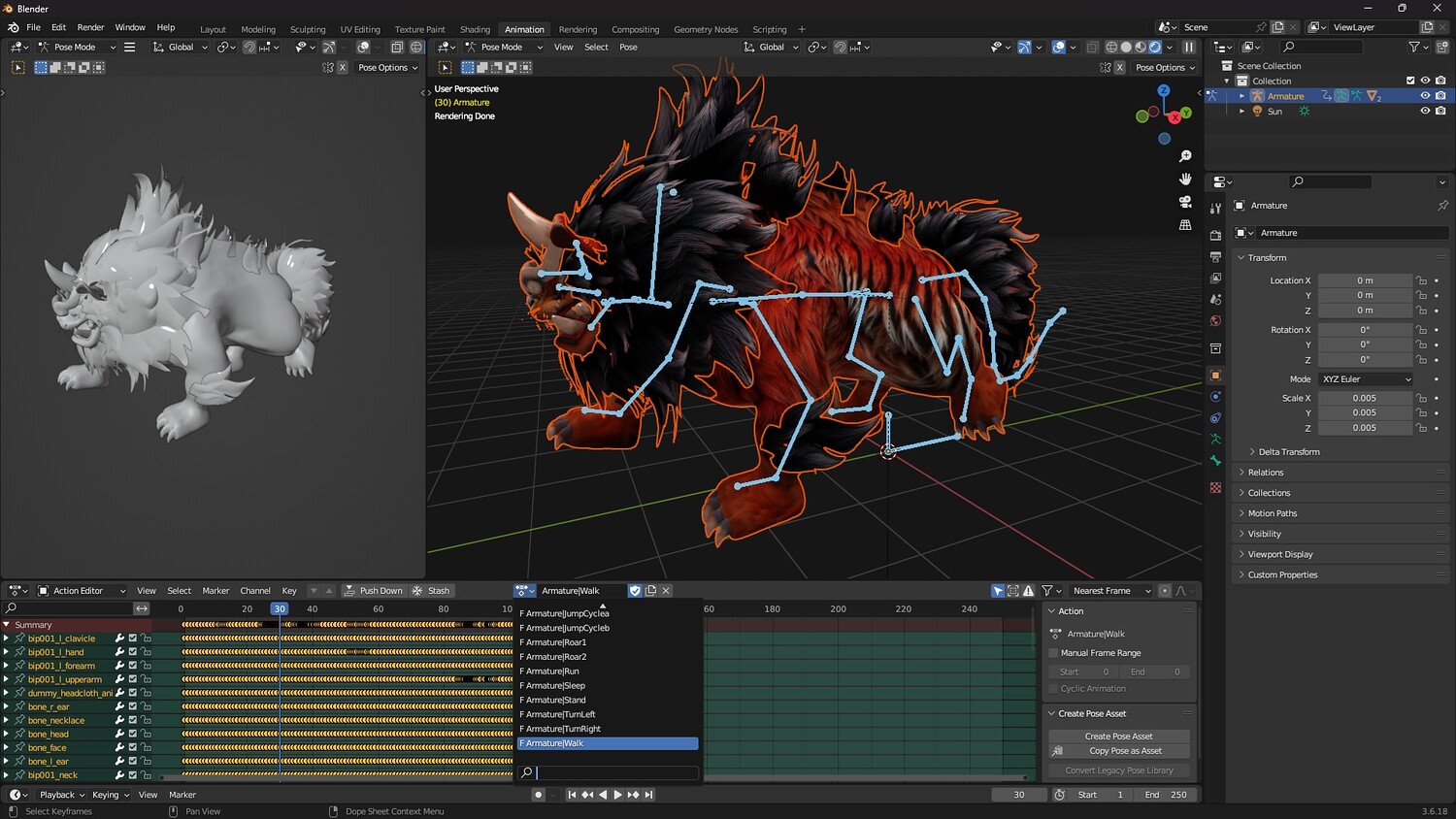
Task: Select Armature|Run from the action list
Action: point(608,672)
